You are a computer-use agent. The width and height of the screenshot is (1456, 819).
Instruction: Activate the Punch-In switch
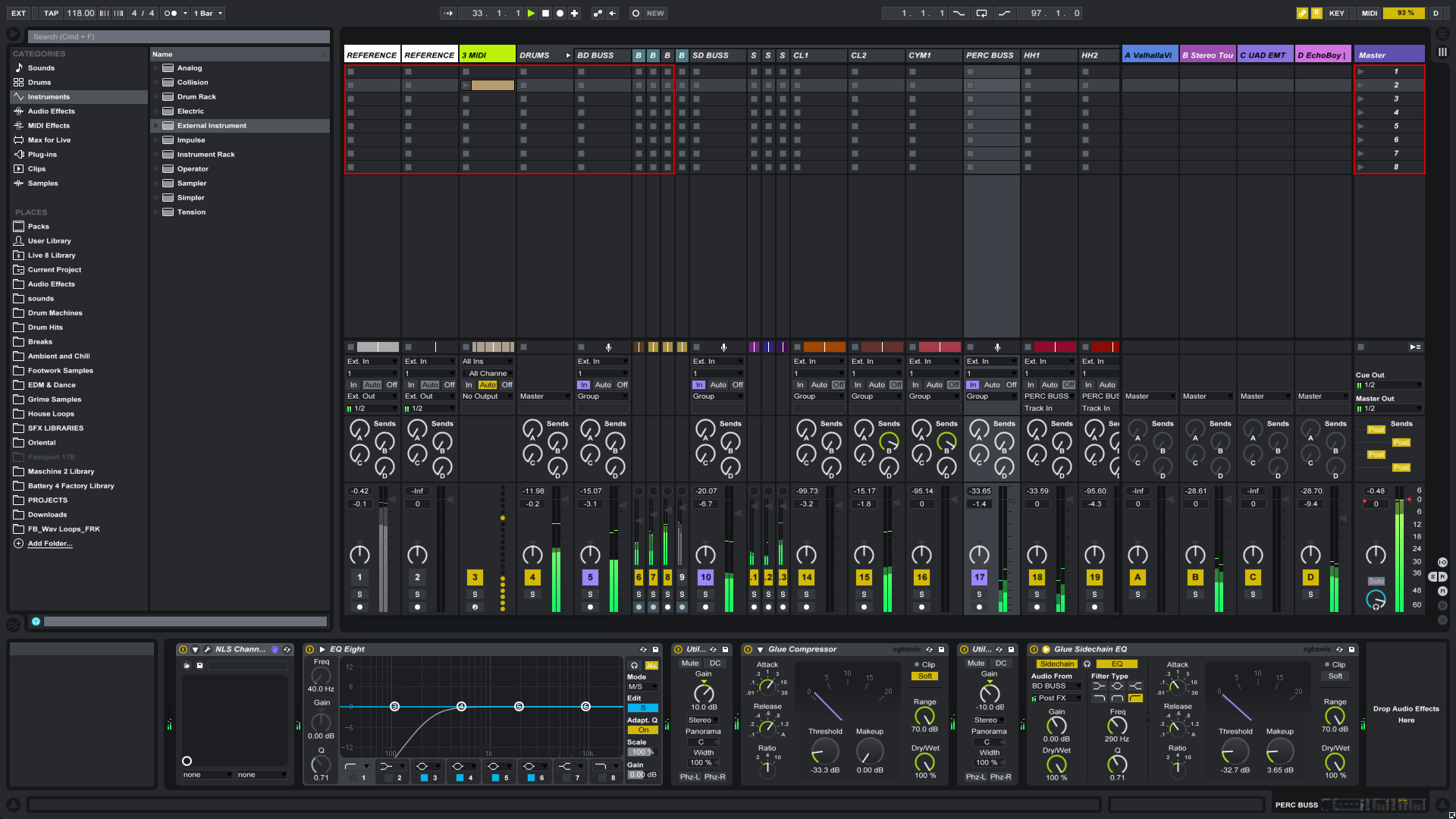point(959,13)
